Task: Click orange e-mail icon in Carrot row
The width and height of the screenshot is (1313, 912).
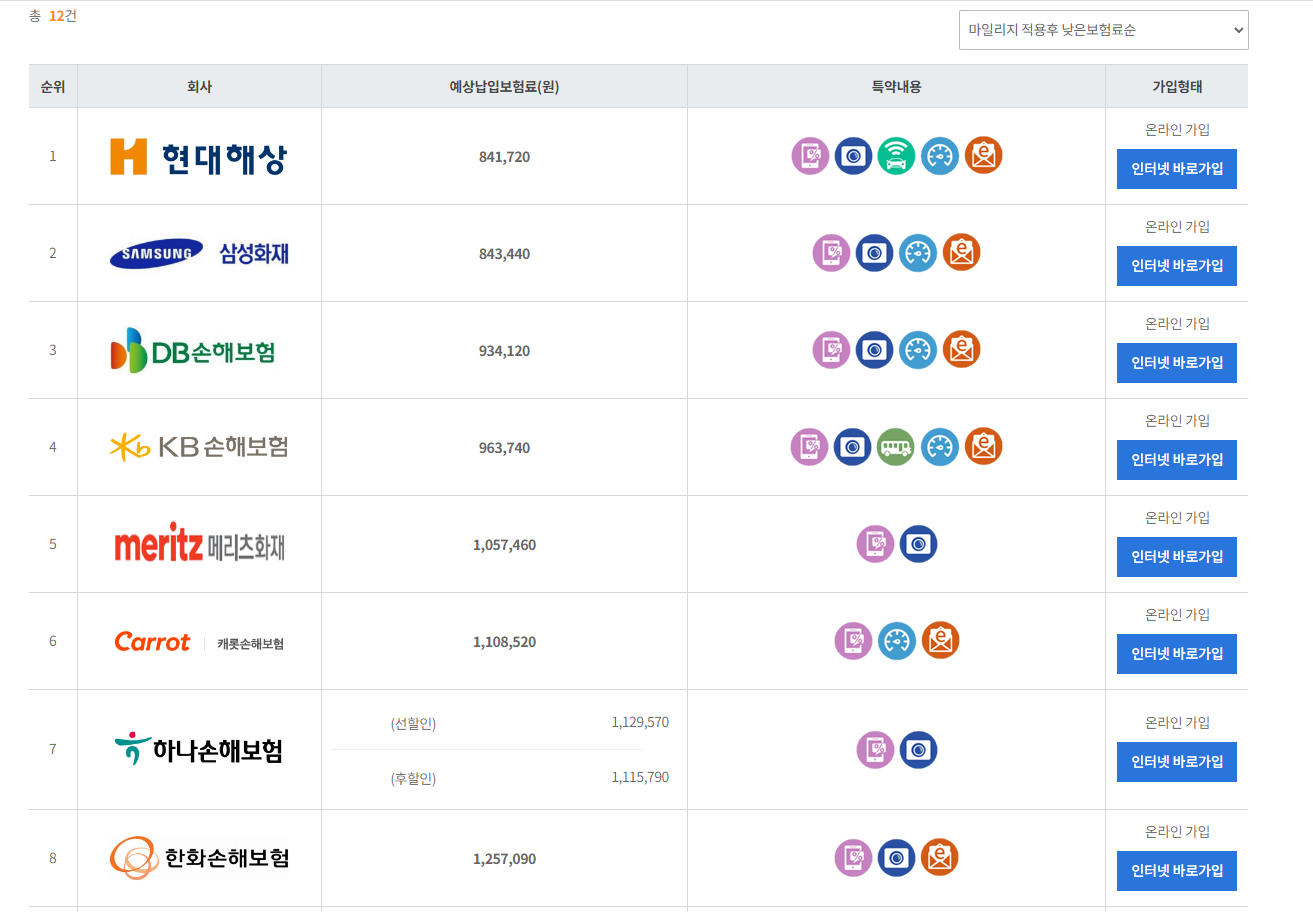Action: pyautogui.click(x=940, y=640)
